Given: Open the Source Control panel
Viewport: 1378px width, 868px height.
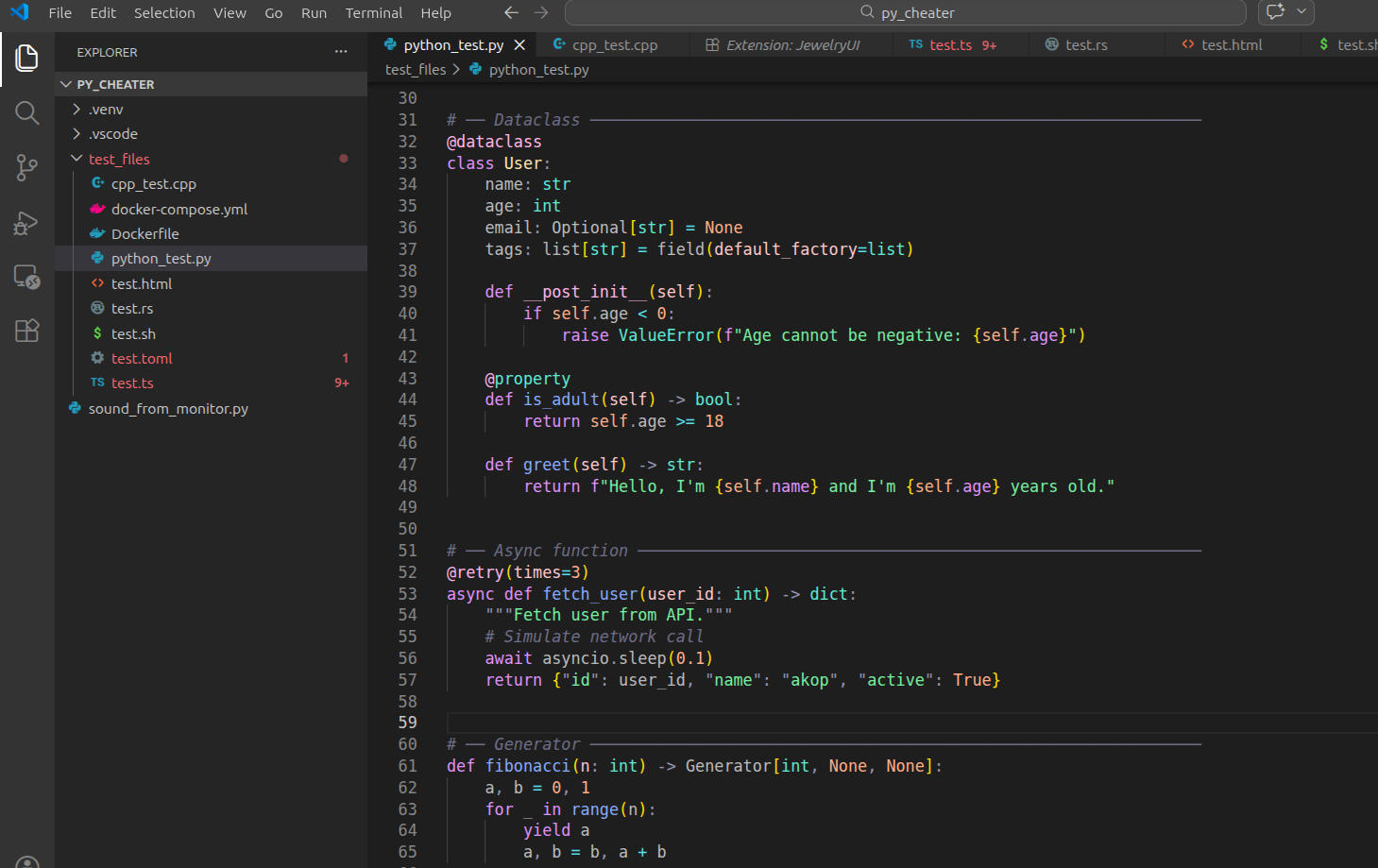Looking at the screenshot, I should [x=26, y=167].
